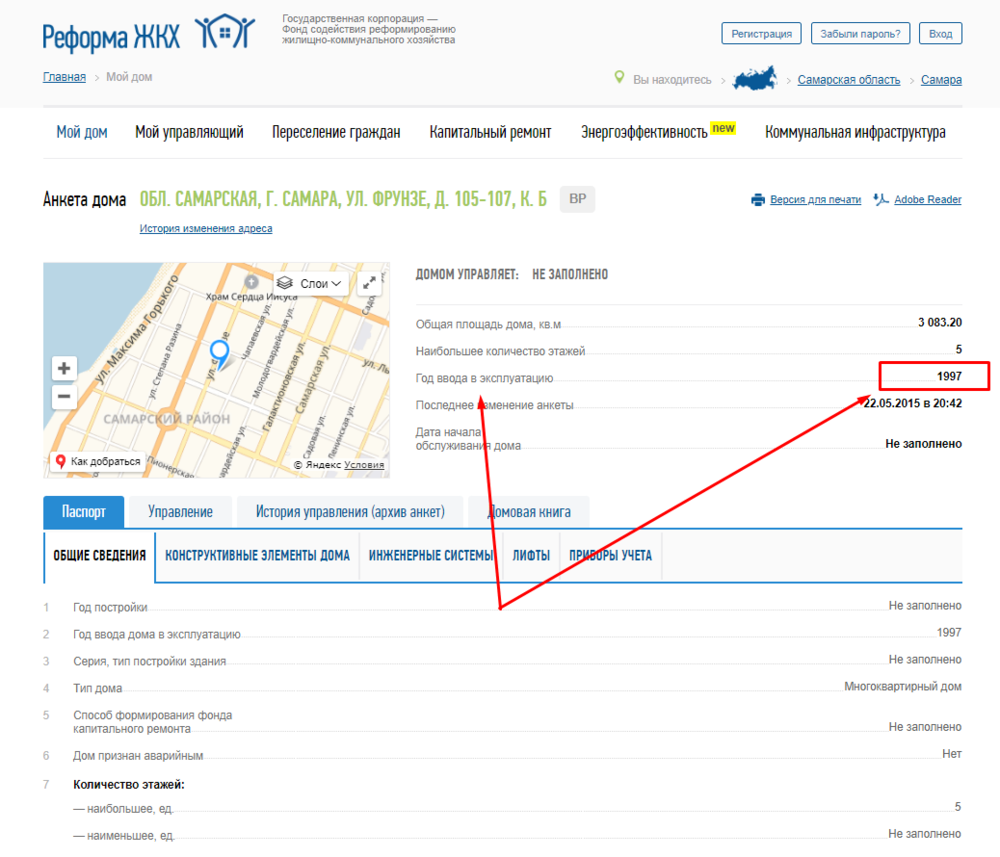The width and height of the screenshot is (1000, 857).
Task: Click the Реформа ЖКХ house logo
Action: [x=225, y=33]
